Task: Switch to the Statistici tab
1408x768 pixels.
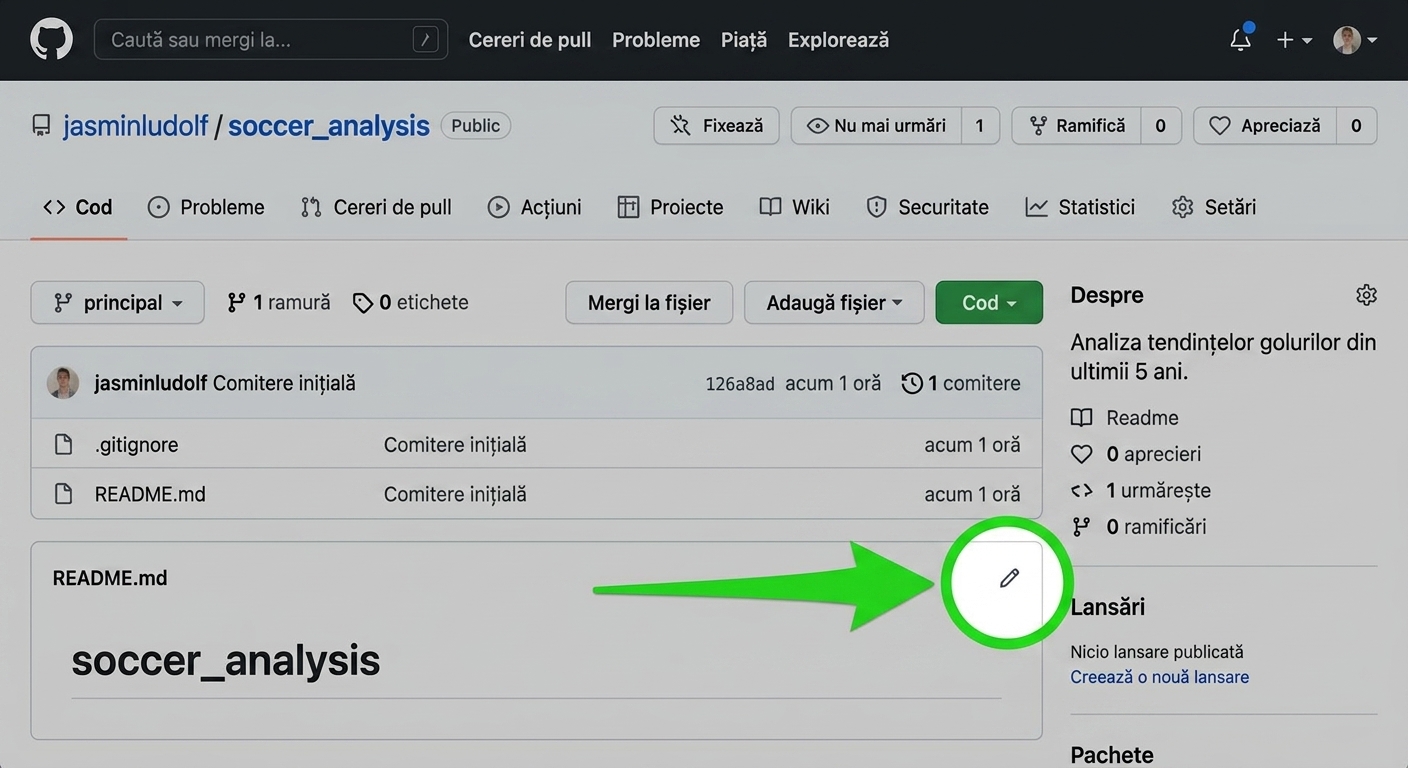Action: point(1080,207)
